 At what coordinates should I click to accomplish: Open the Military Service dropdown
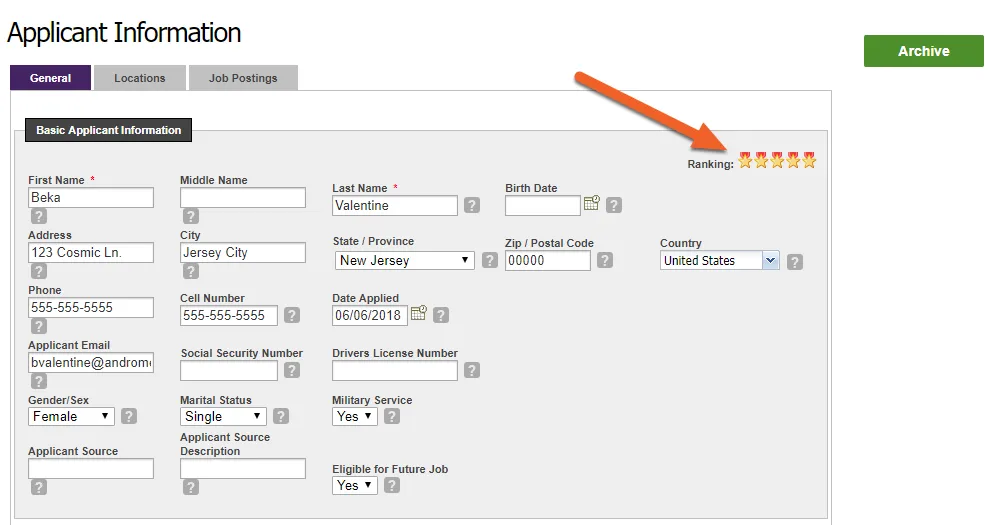point(354,416)
